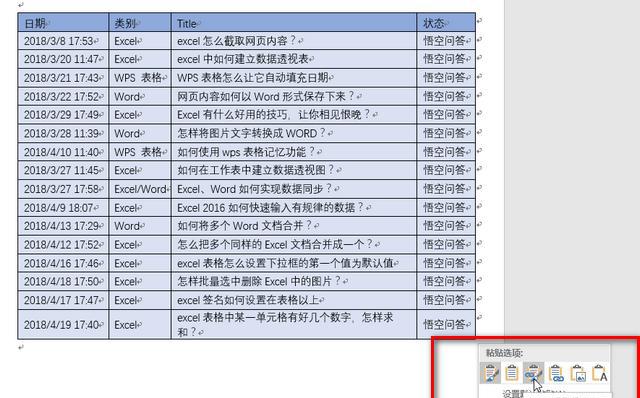Click the date cell 2018/4/19 17:40
The height and width of the screenshot is (398, 640).
[63, 325]
